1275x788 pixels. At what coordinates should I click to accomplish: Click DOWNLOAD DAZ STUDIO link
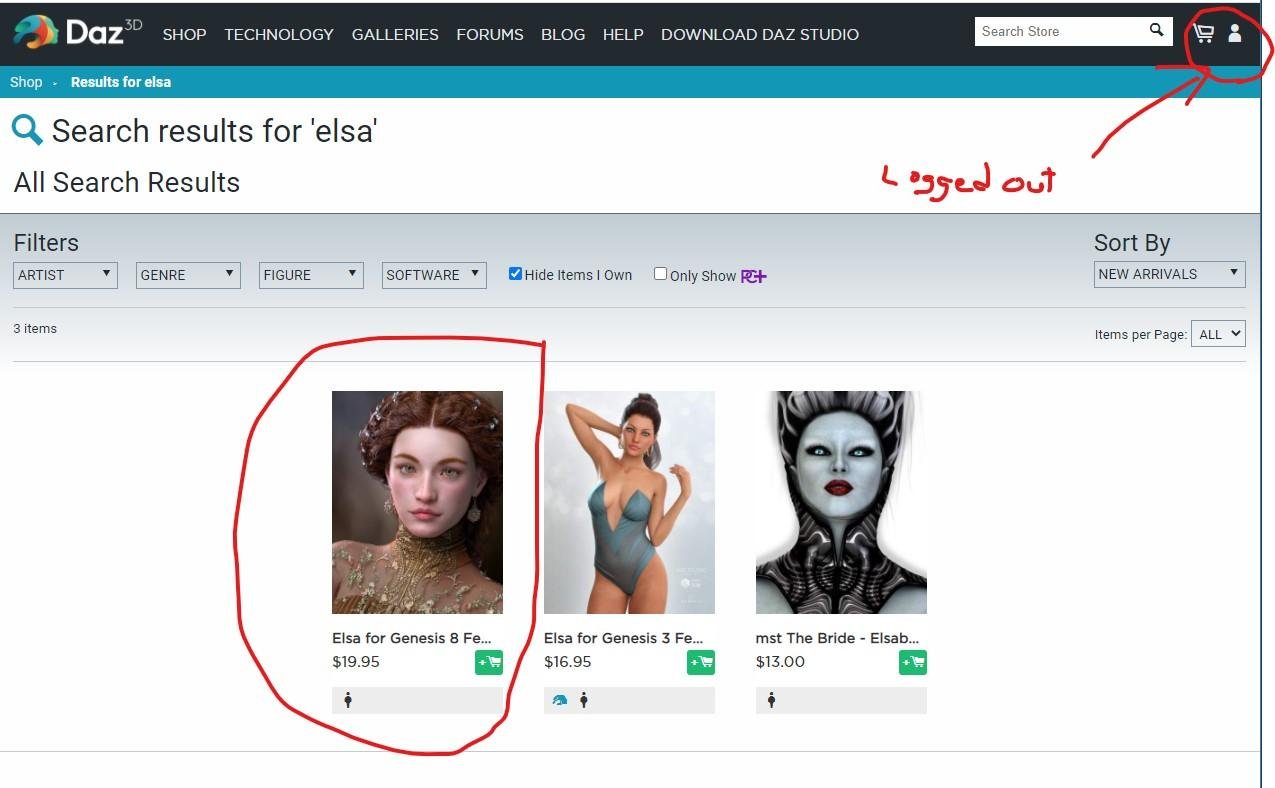[x=760, y=34]
